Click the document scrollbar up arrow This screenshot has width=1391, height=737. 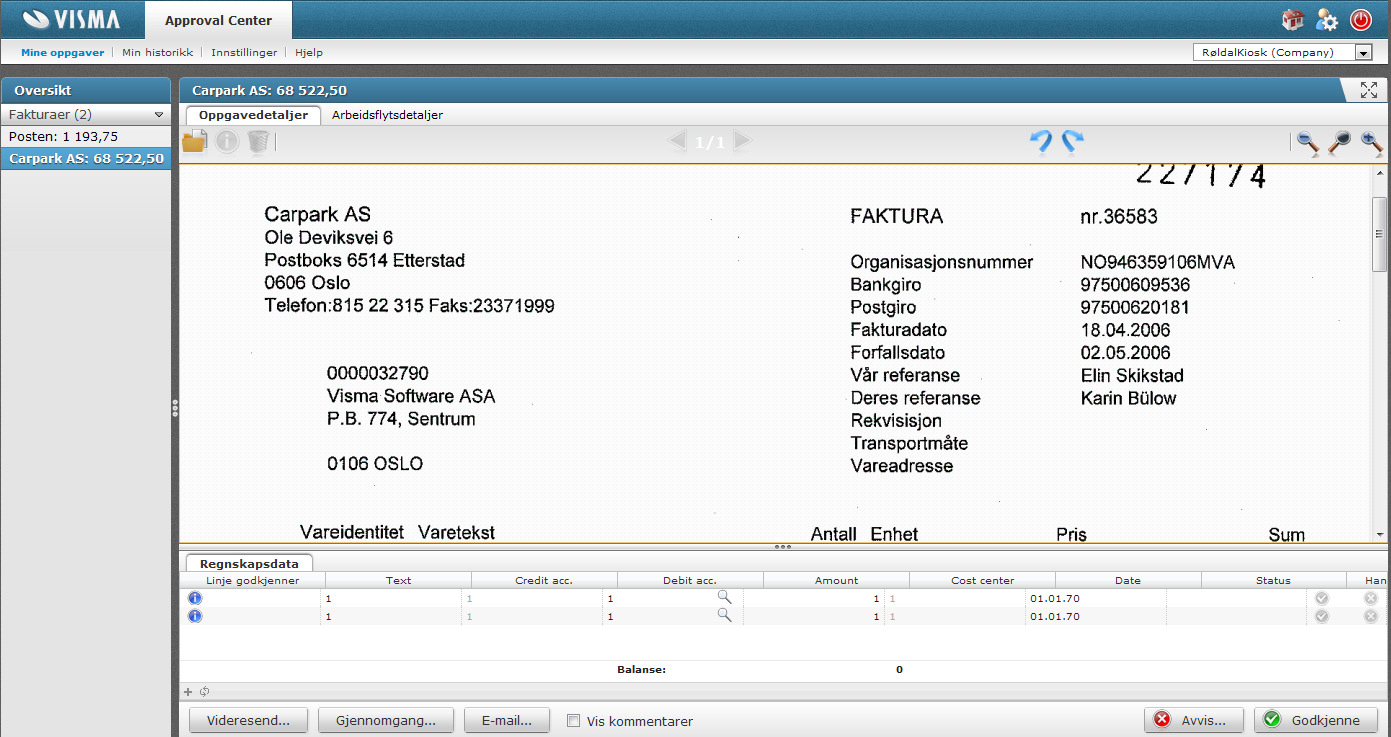pos(1380,174)
